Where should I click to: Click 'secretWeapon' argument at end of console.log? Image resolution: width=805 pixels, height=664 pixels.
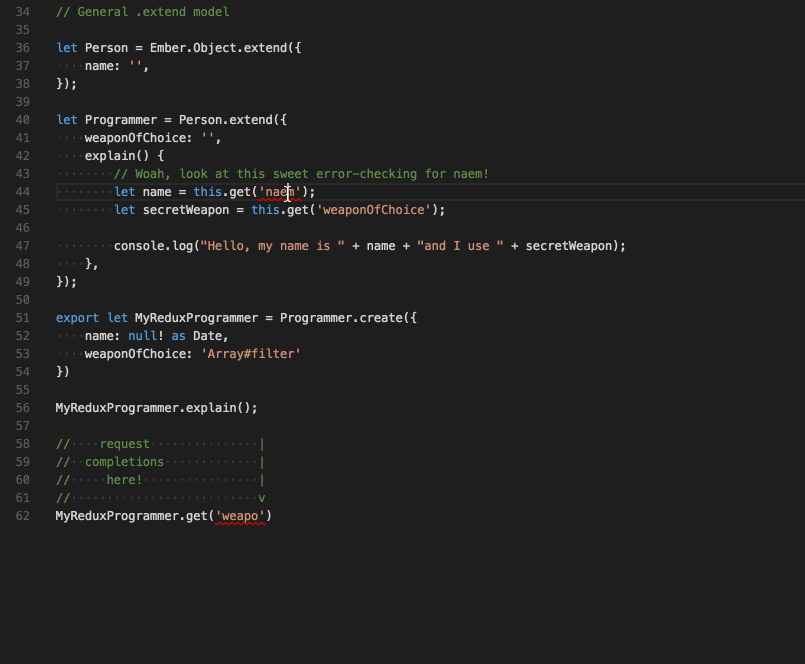click(x=568, y=245)
